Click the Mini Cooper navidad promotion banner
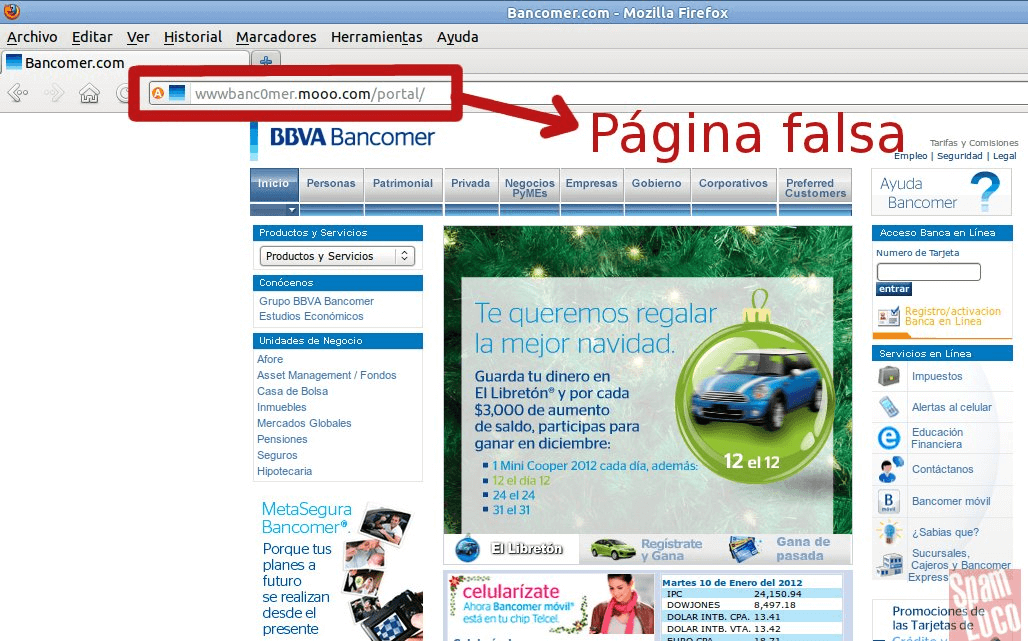 point(648,380)
